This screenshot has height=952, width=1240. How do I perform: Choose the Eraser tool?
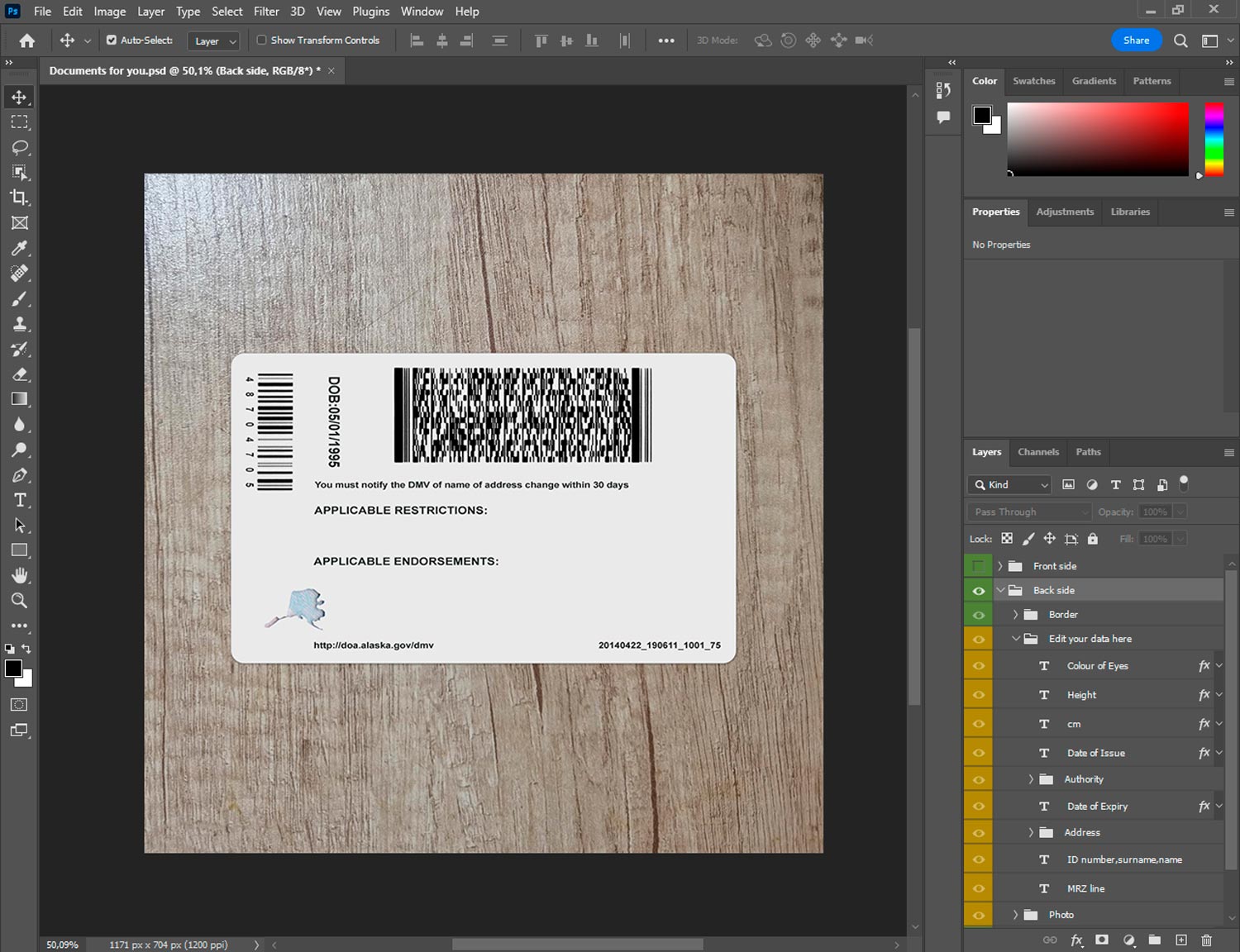20,374
